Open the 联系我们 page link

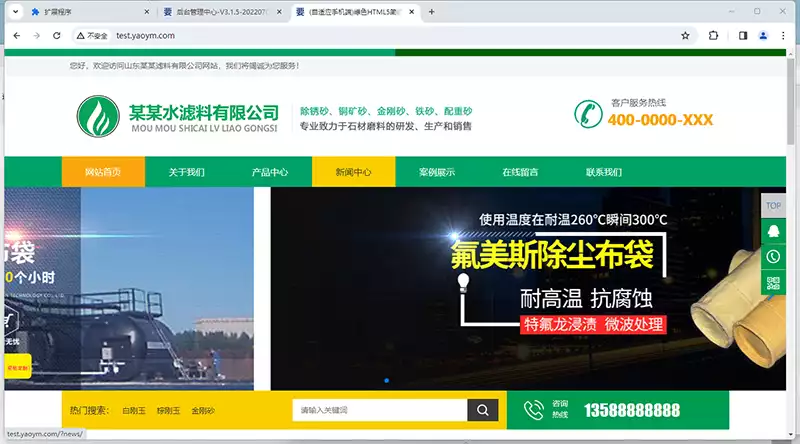[604, 172]
